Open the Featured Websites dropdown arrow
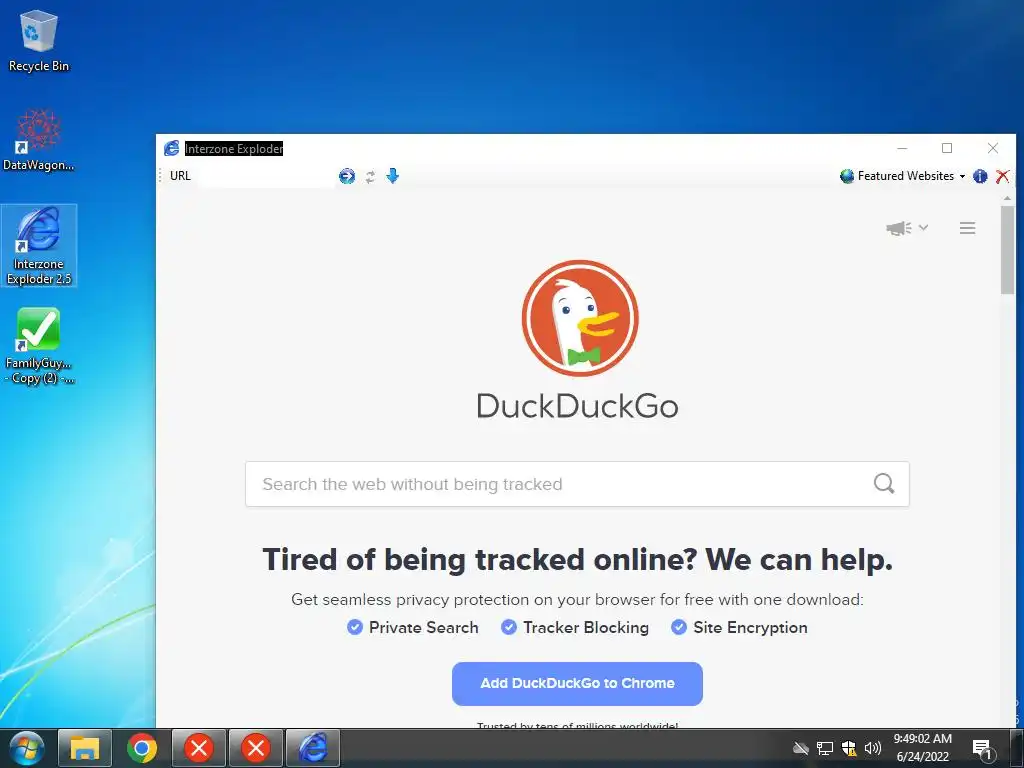The width and height of the screenshot is (1024, 768). [962, 176]
